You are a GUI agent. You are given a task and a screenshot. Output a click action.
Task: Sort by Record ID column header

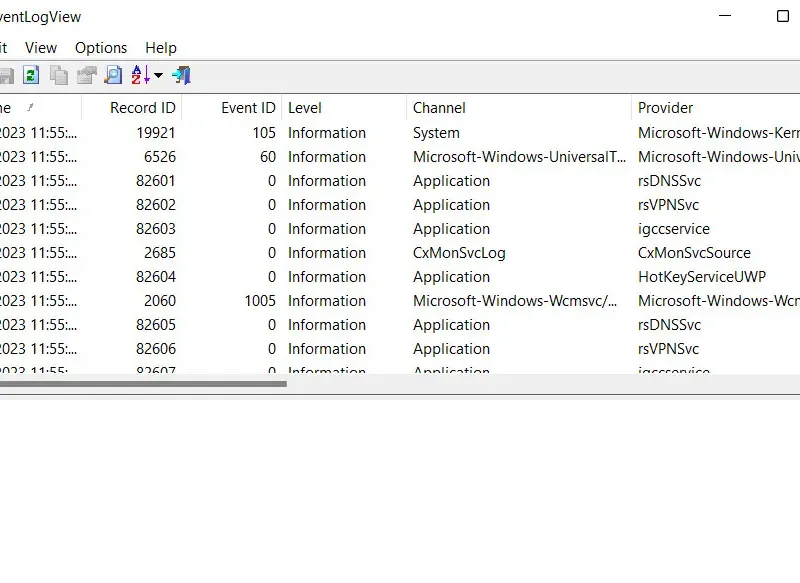132,108
